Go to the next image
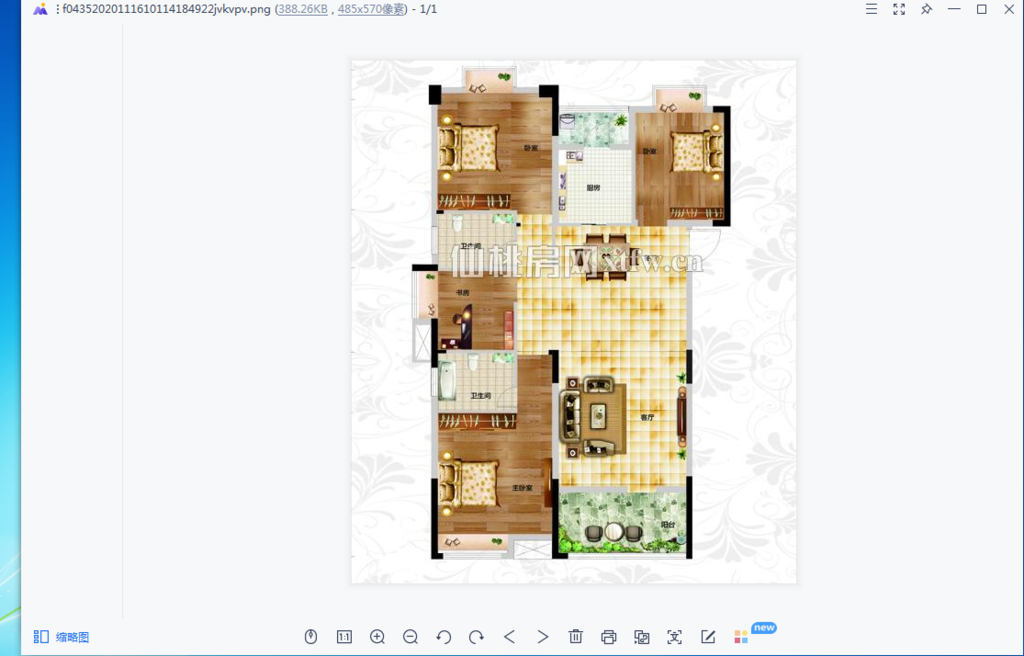The image size is (1024, 656). click(543, 636)
